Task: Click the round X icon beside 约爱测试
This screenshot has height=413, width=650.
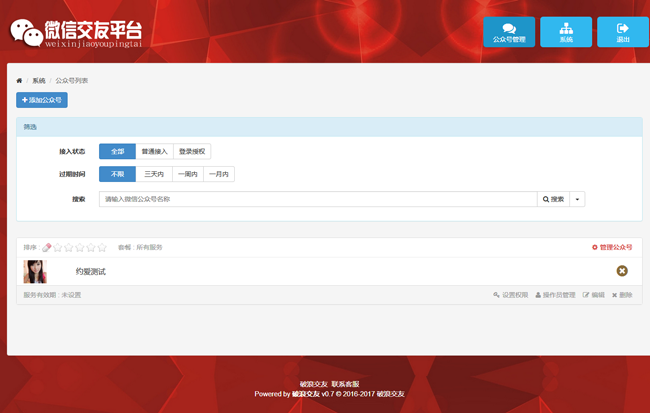Action: [622, 271]
